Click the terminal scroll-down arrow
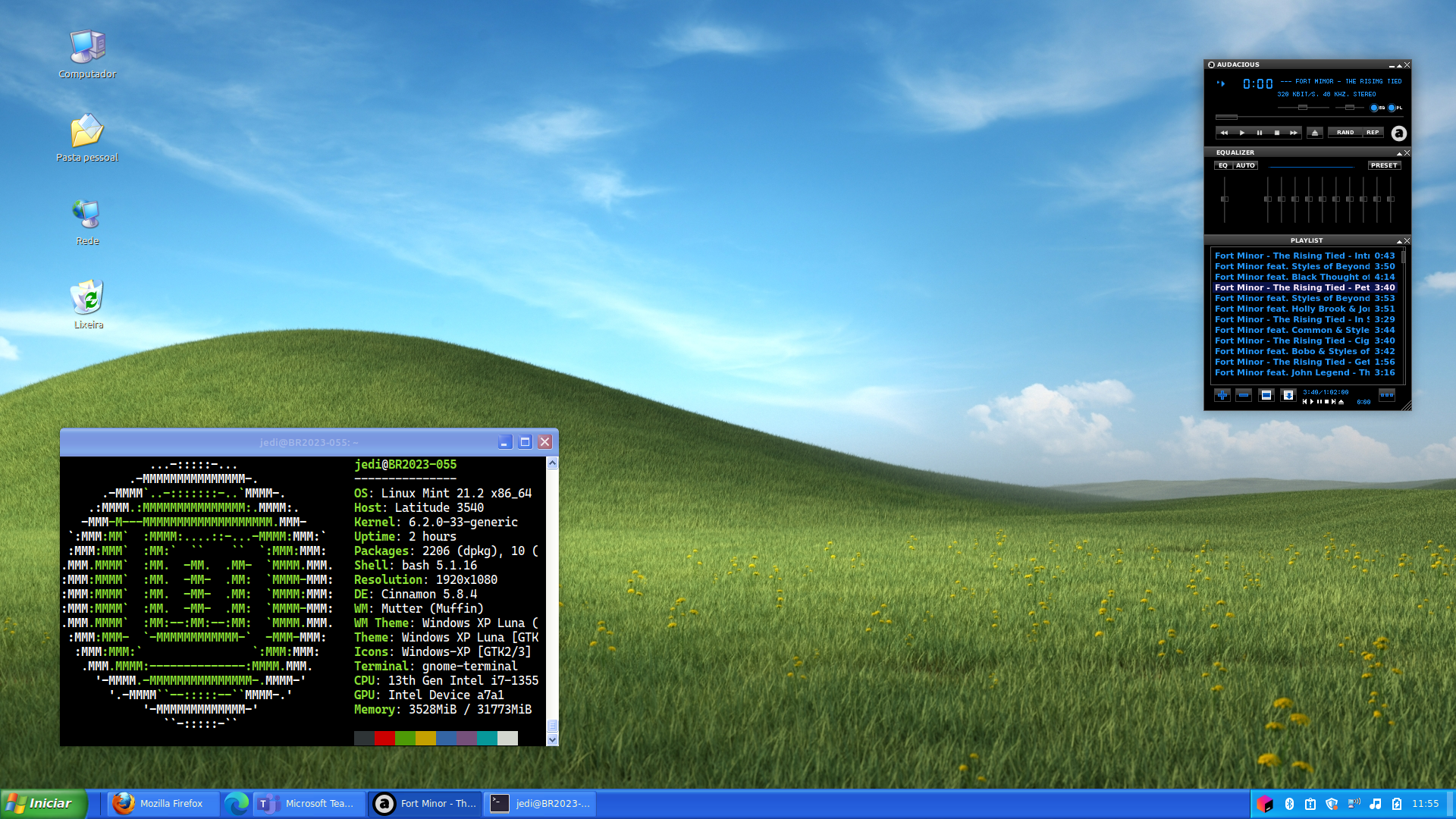Screen dimensions: 1456x819 (552, 739)
